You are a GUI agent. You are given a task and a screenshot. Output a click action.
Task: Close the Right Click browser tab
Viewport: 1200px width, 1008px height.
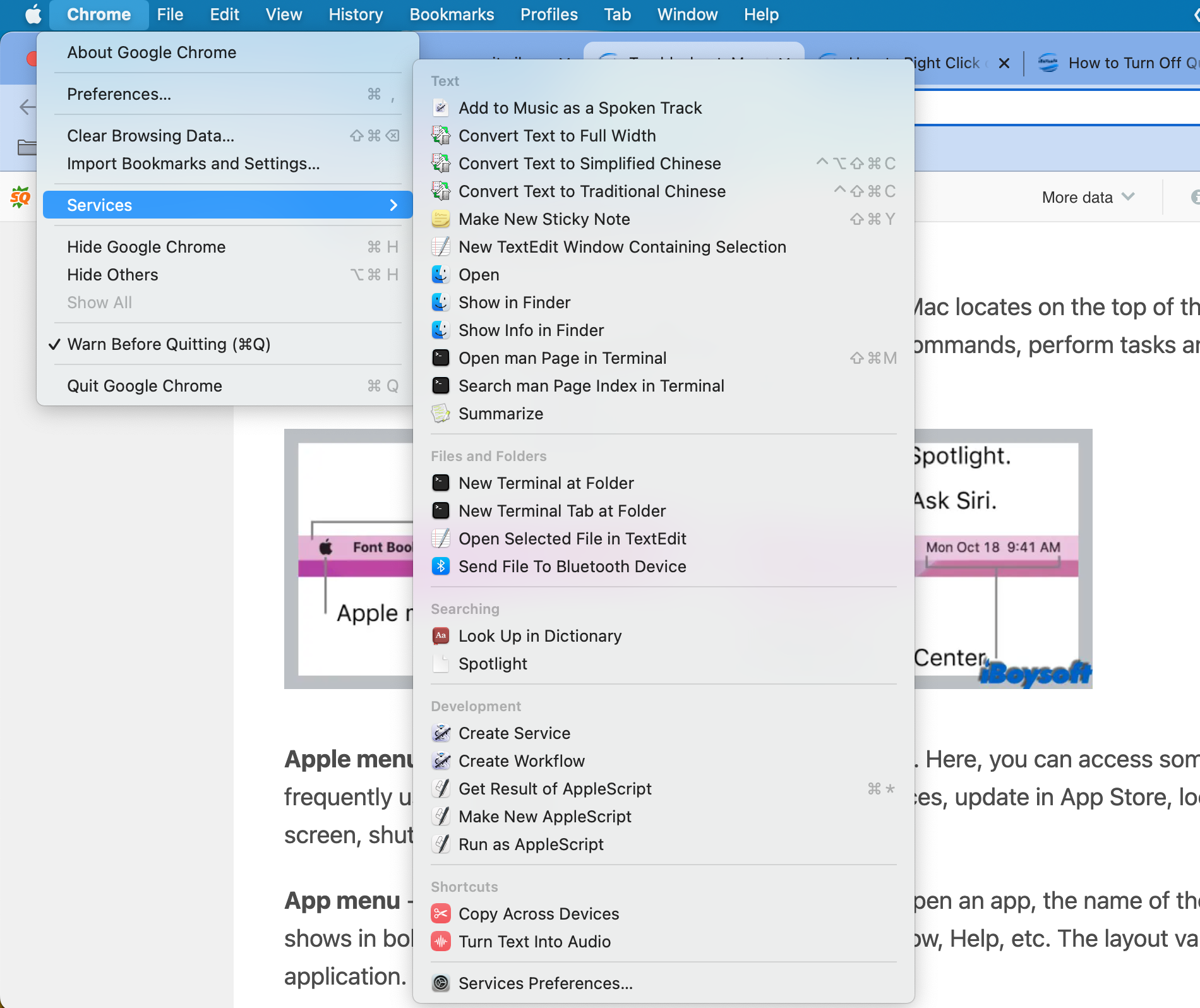pos(1004,63)
